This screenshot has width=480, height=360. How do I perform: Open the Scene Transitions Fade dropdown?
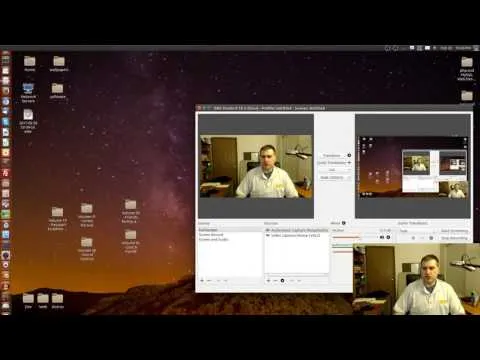[x=418, y=231]
